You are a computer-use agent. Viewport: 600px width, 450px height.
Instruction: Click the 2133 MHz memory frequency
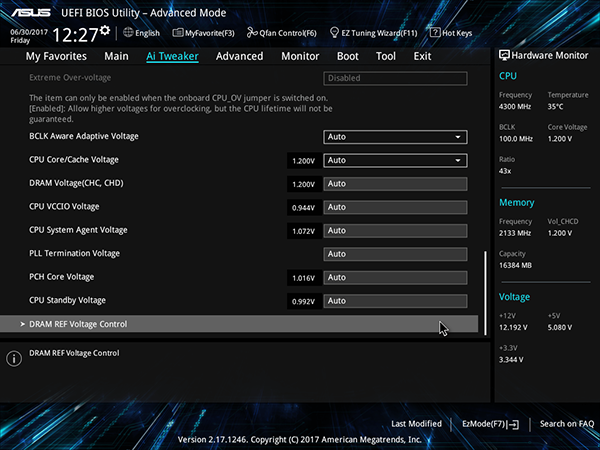click(515, 233)
